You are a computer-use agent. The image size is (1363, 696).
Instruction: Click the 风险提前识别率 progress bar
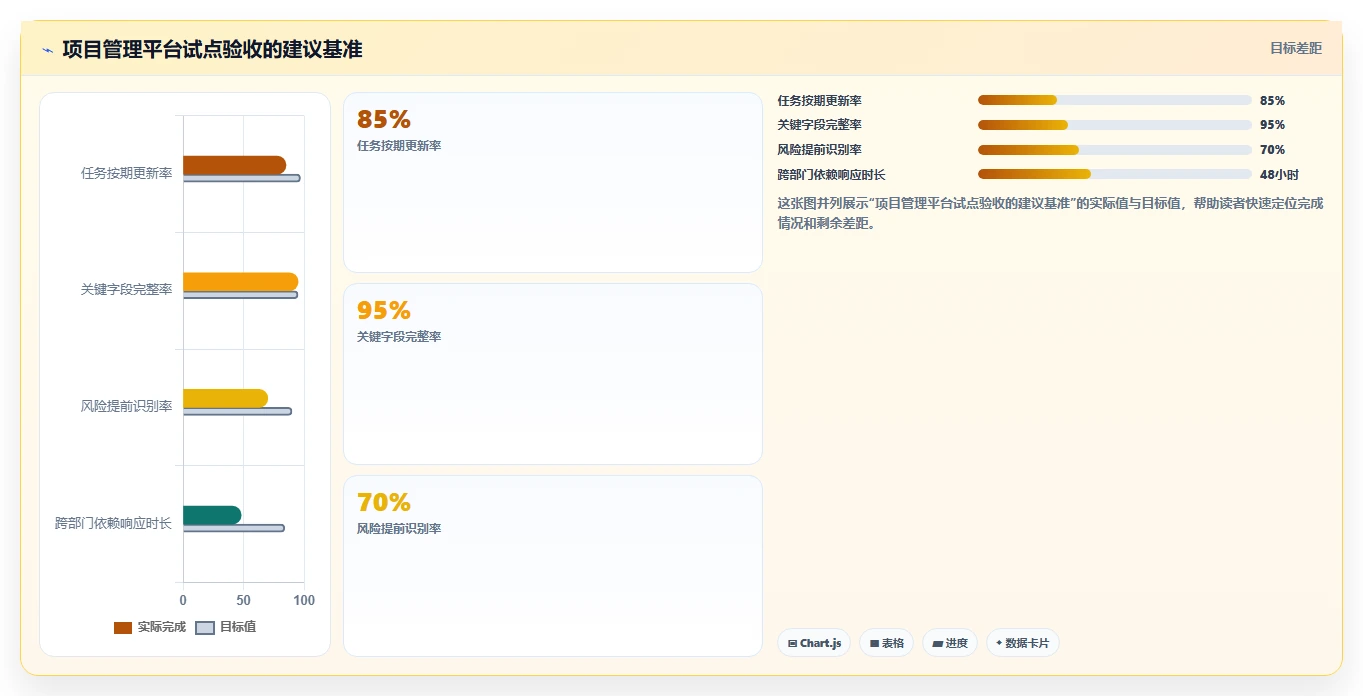(1114, 150)
